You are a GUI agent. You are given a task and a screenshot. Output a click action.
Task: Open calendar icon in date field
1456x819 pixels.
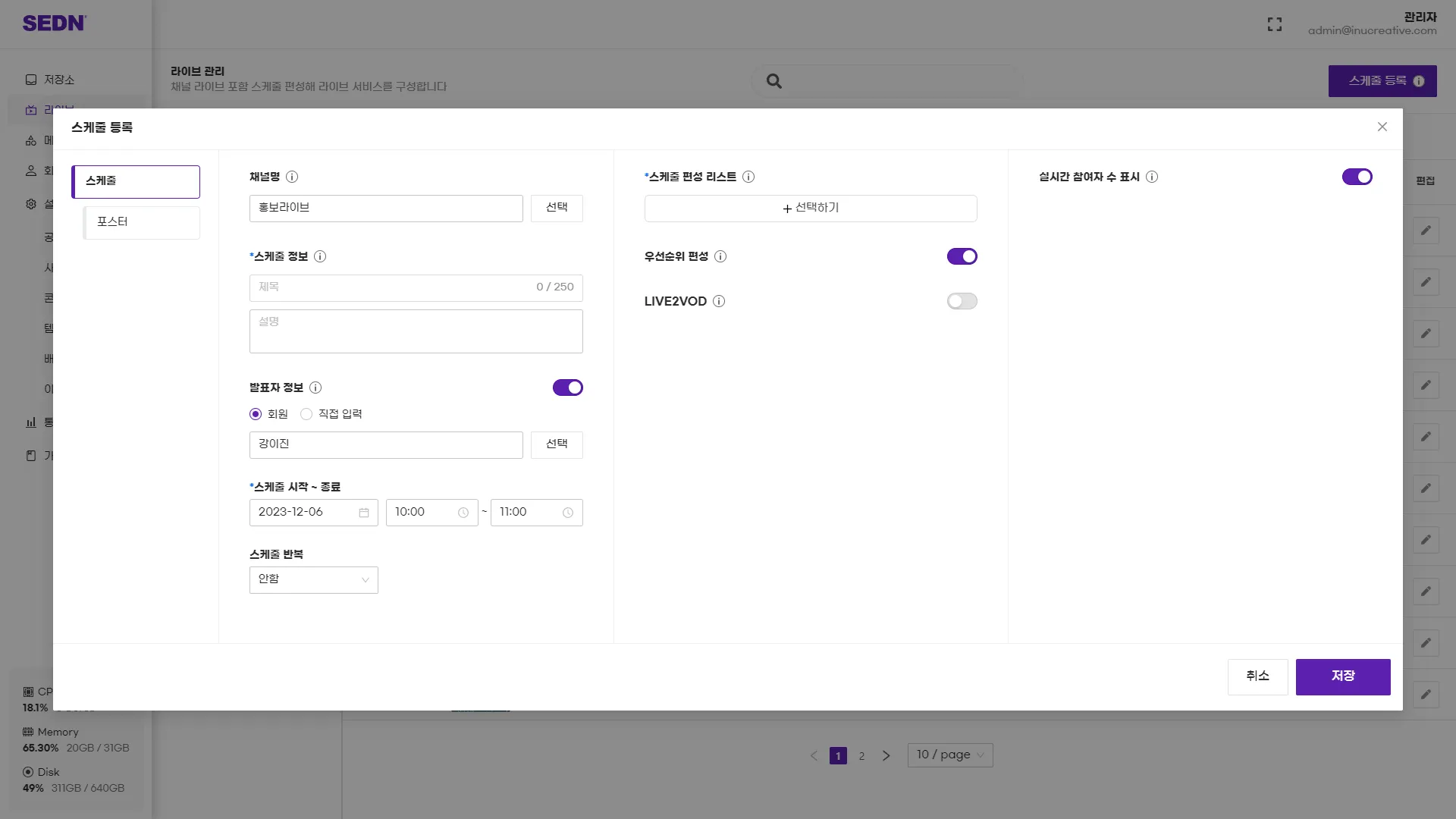[x=364, y=513]
